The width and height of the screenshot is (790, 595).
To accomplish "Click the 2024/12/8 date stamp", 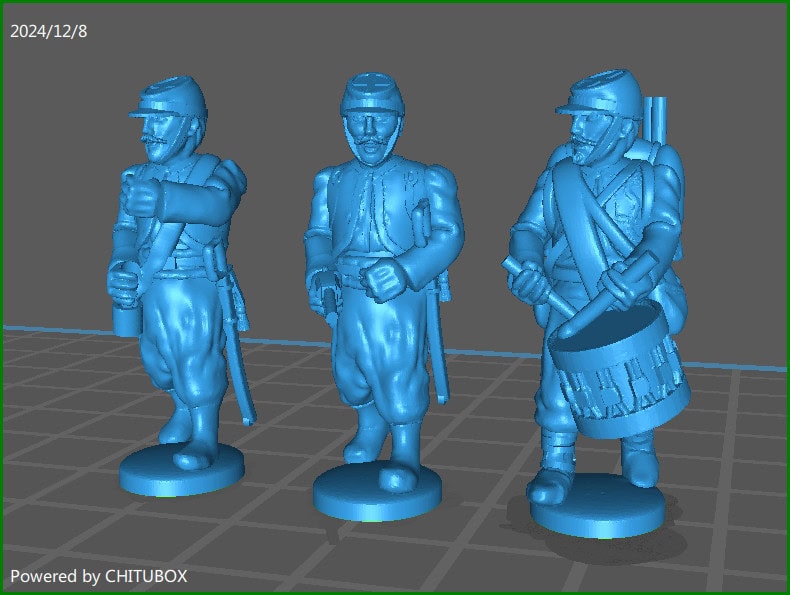I will (48, 31).
